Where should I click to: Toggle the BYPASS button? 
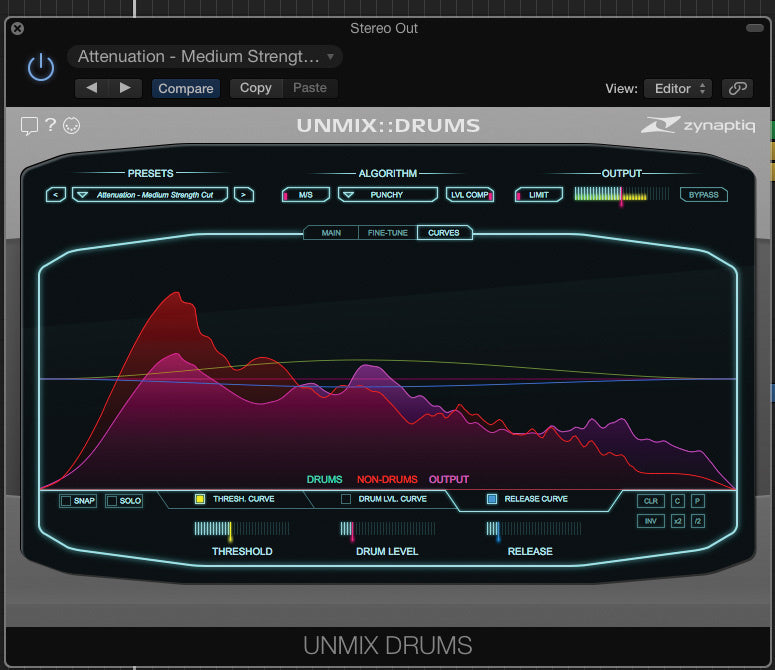pyautogui.click(x=703, y=195)
